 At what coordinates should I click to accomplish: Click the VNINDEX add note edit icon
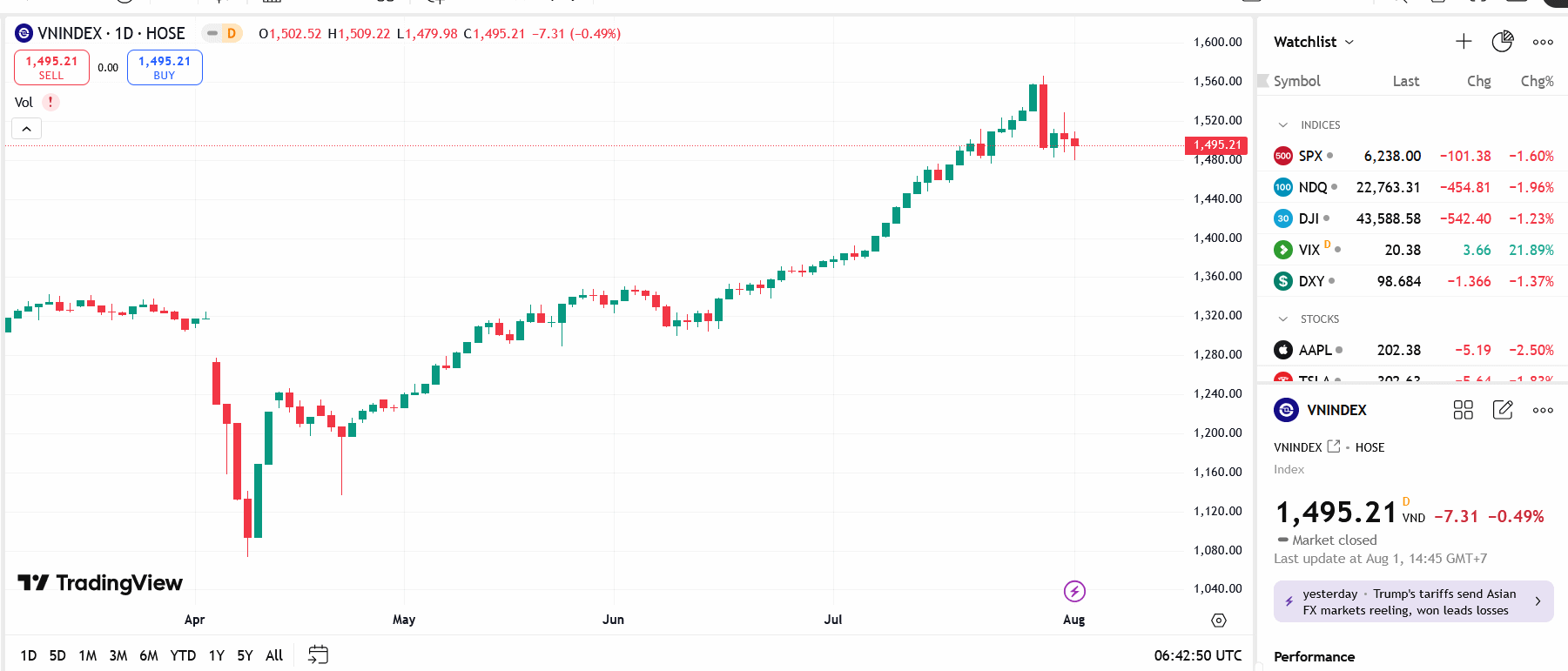click(1503, 410)
